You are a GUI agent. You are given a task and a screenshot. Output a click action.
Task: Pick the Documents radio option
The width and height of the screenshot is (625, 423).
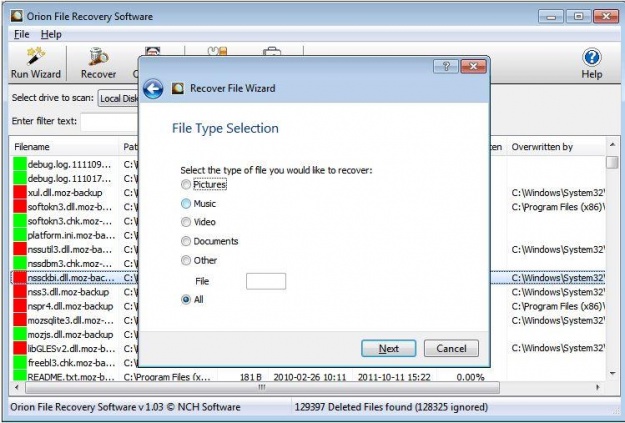(186, 241)
